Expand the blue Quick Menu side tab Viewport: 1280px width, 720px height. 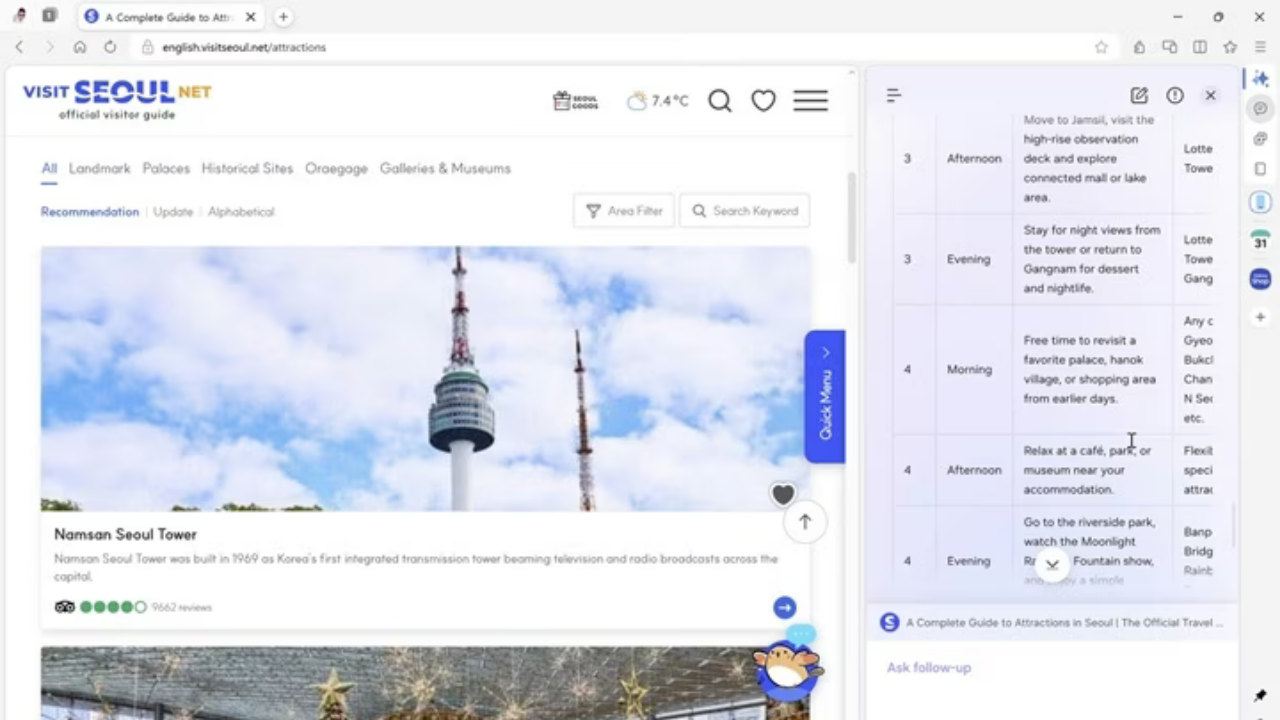(825, 395)
